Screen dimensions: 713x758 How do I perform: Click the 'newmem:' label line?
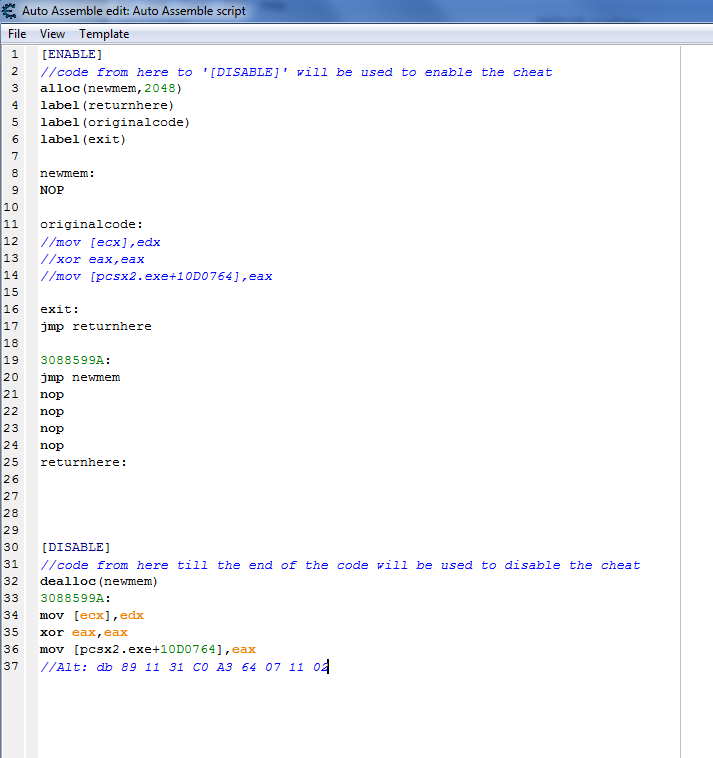pos(67,173)
